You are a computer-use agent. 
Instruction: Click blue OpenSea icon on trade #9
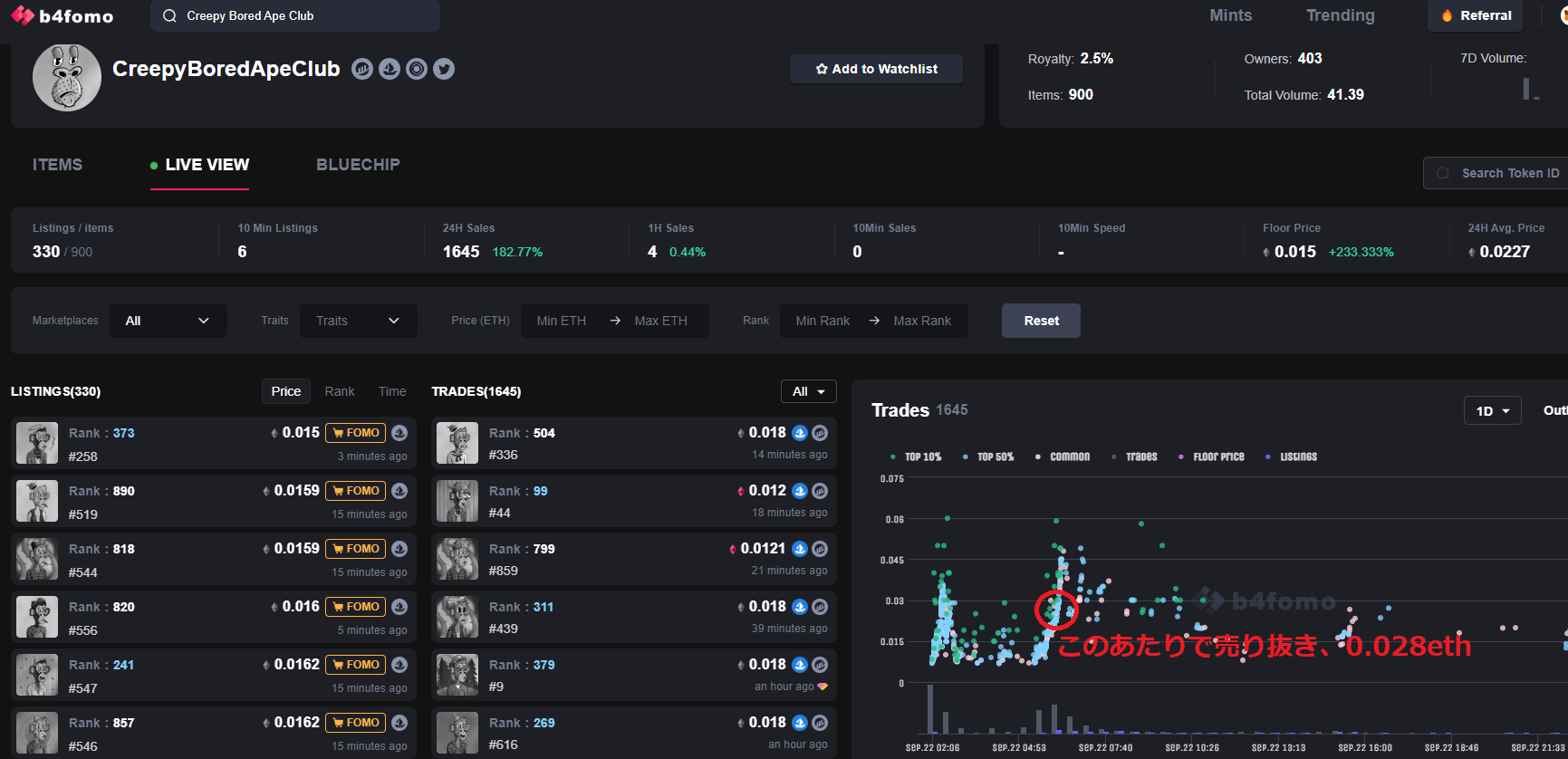(x=800, y=665)
